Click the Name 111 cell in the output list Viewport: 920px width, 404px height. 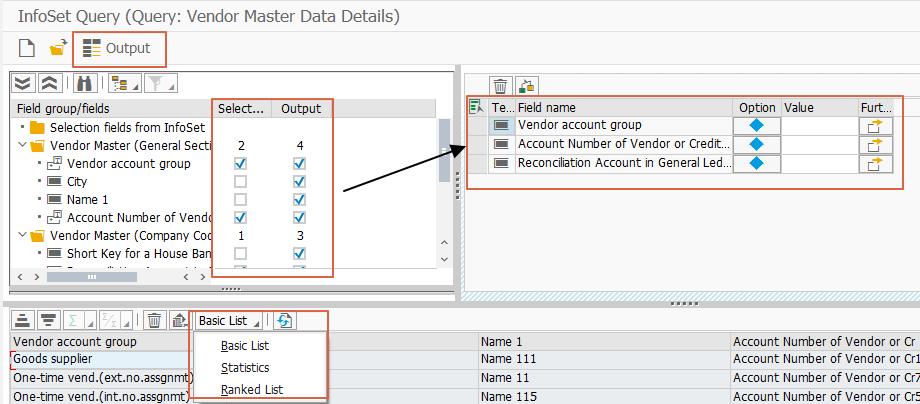(x=604, y=359)
